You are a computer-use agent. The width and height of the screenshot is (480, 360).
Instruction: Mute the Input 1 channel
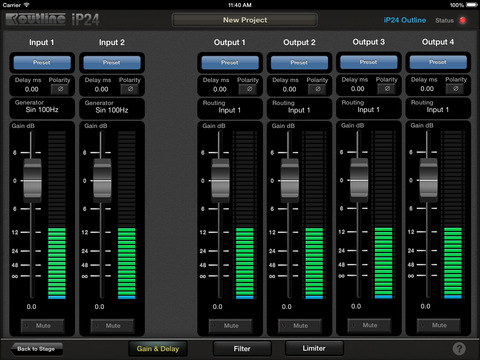click(x=43, y=326)
